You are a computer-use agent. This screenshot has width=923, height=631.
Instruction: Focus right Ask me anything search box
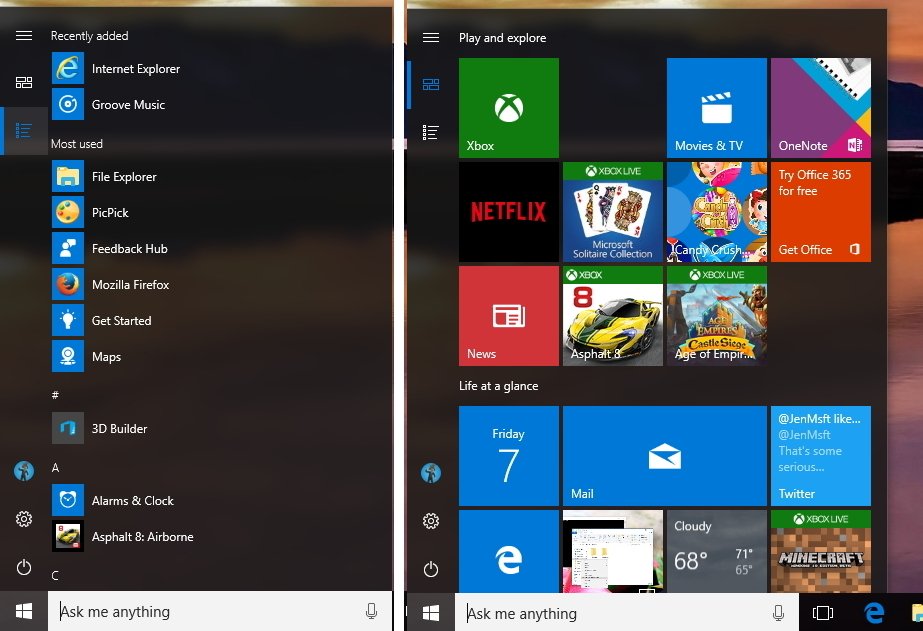point(627,613)
